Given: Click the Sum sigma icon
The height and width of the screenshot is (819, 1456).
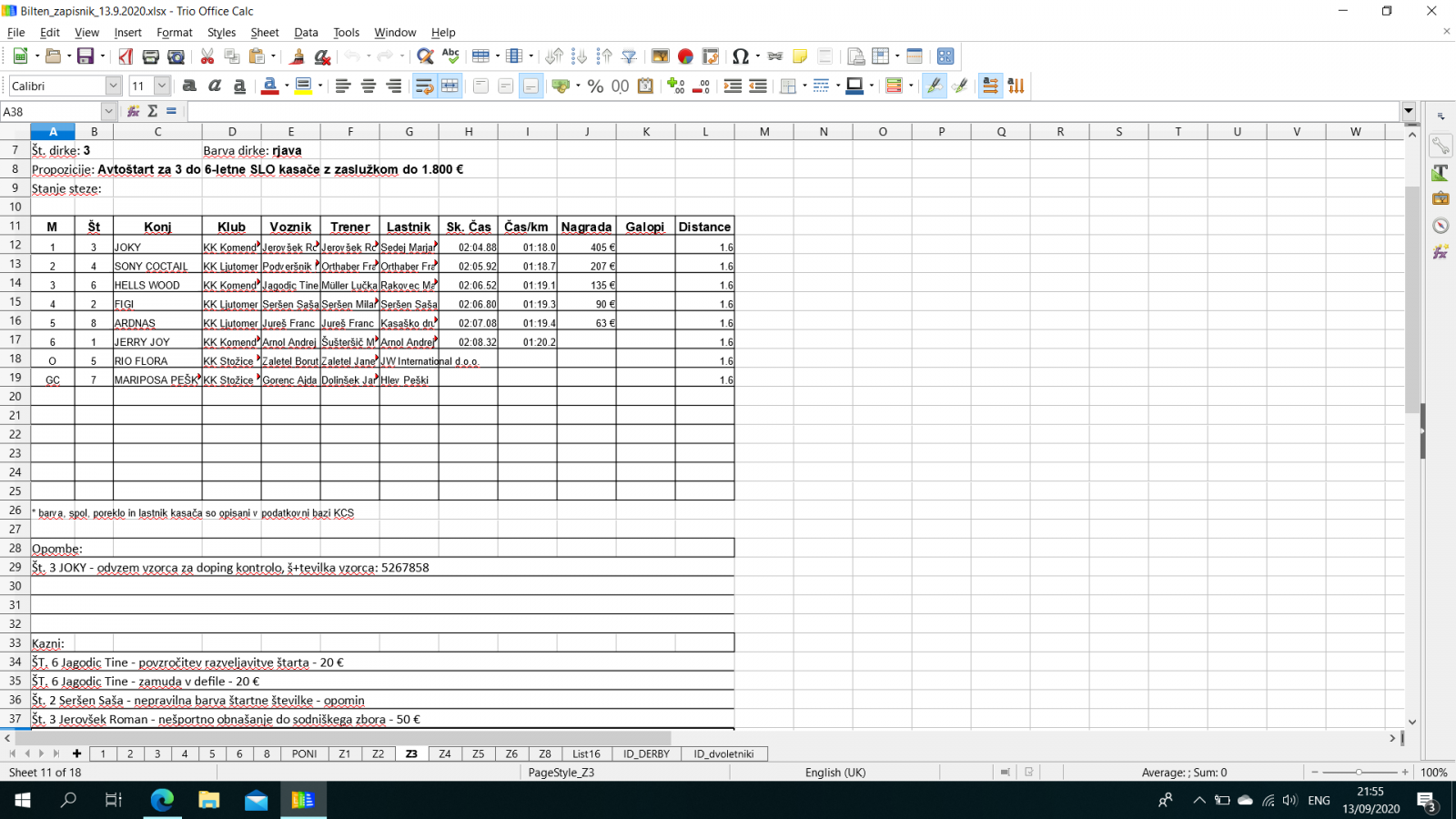Looking at the screenshot, I should pos(152,111).
